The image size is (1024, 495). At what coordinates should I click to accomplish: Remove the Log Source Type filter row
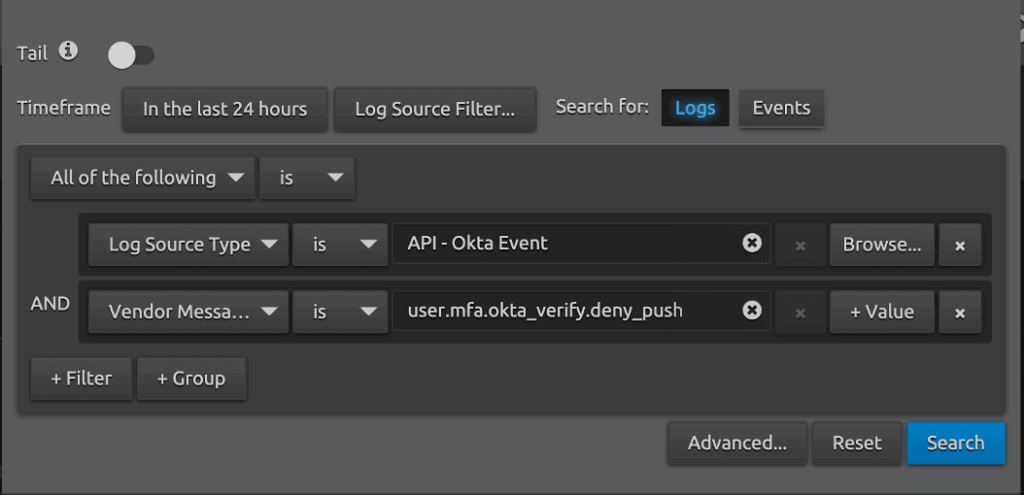[x=959, y=245]
